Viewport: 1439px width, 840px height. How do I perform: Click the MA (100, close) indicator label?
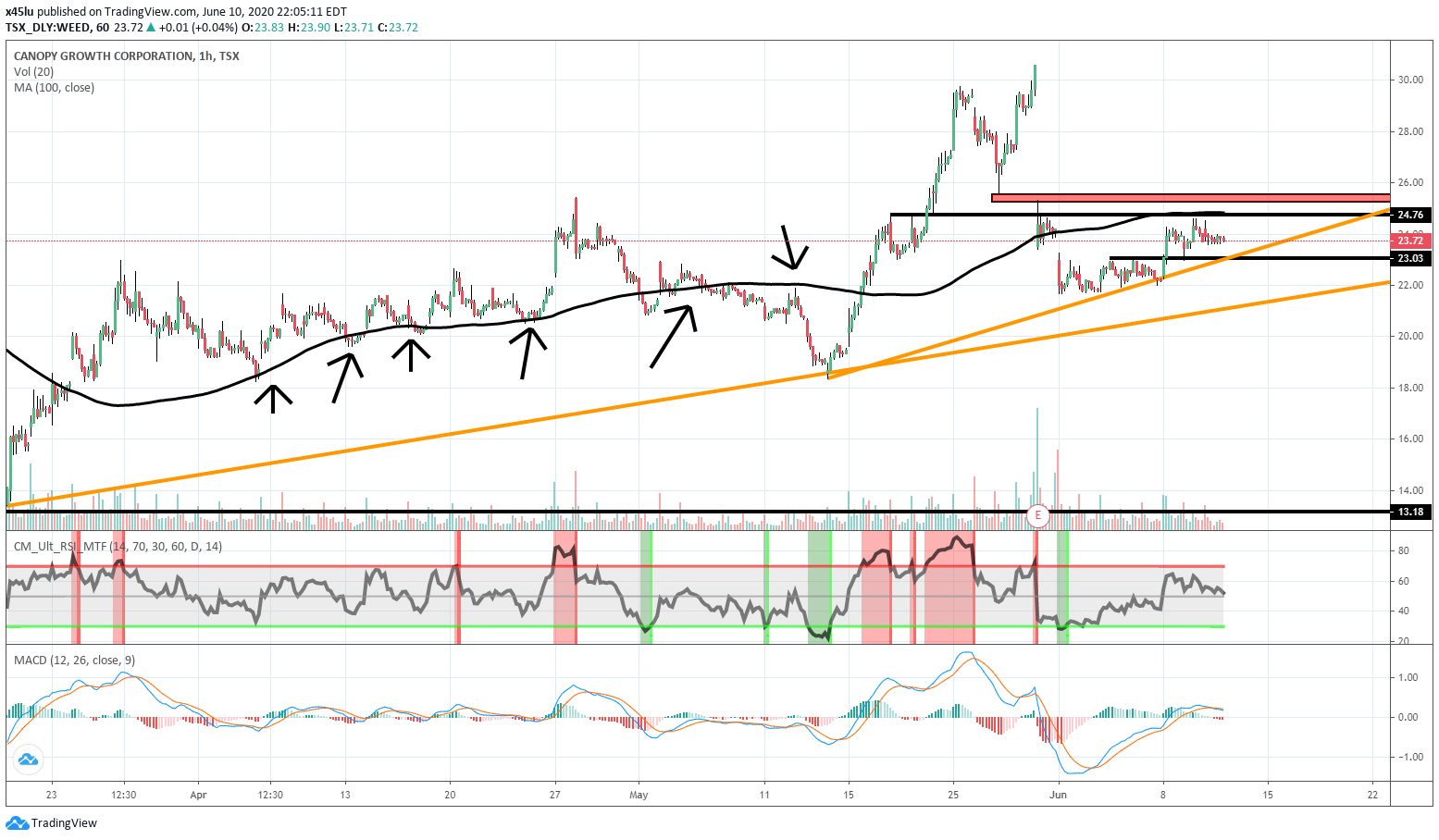[x=54, y=88]
